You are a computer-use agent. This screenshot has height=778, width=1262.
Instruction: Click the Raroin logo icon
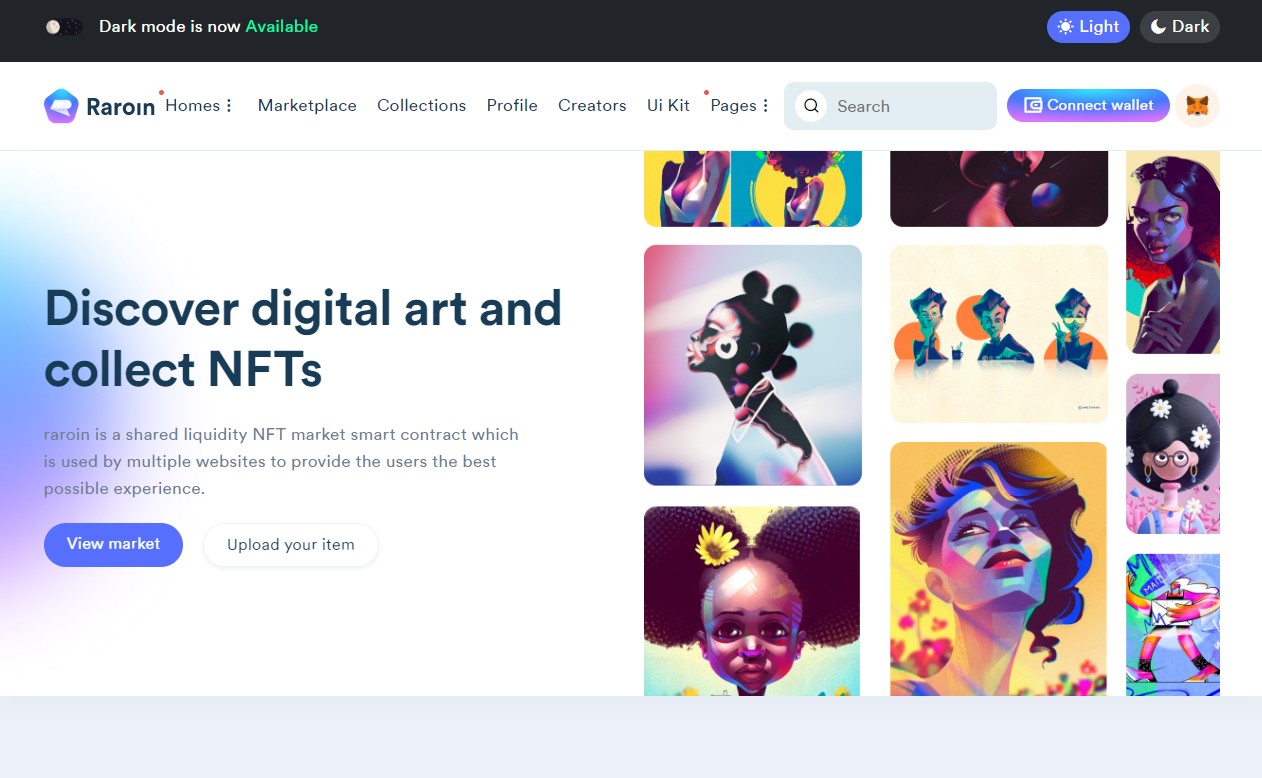click(61, 106)
